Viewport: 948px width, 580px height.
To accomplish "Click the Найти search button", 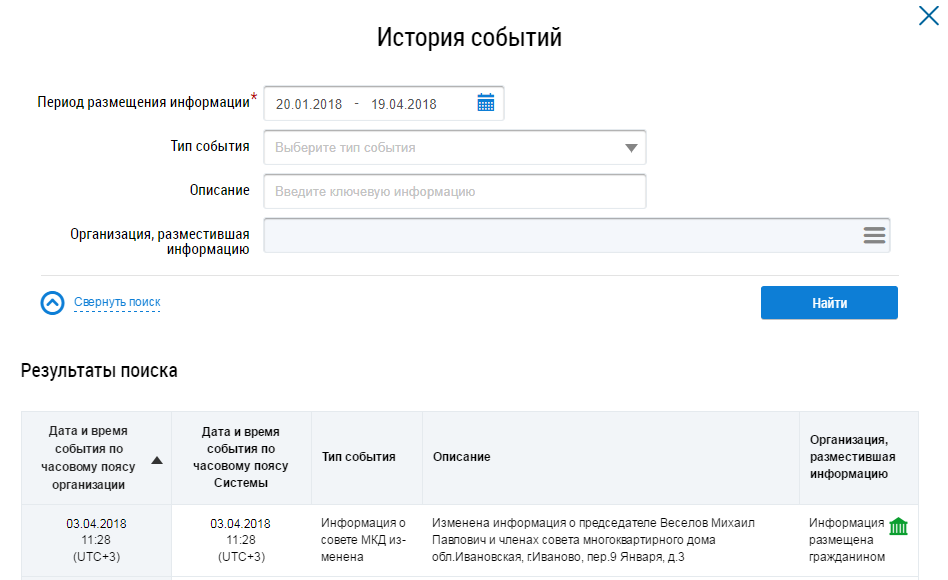I will 828,303.
